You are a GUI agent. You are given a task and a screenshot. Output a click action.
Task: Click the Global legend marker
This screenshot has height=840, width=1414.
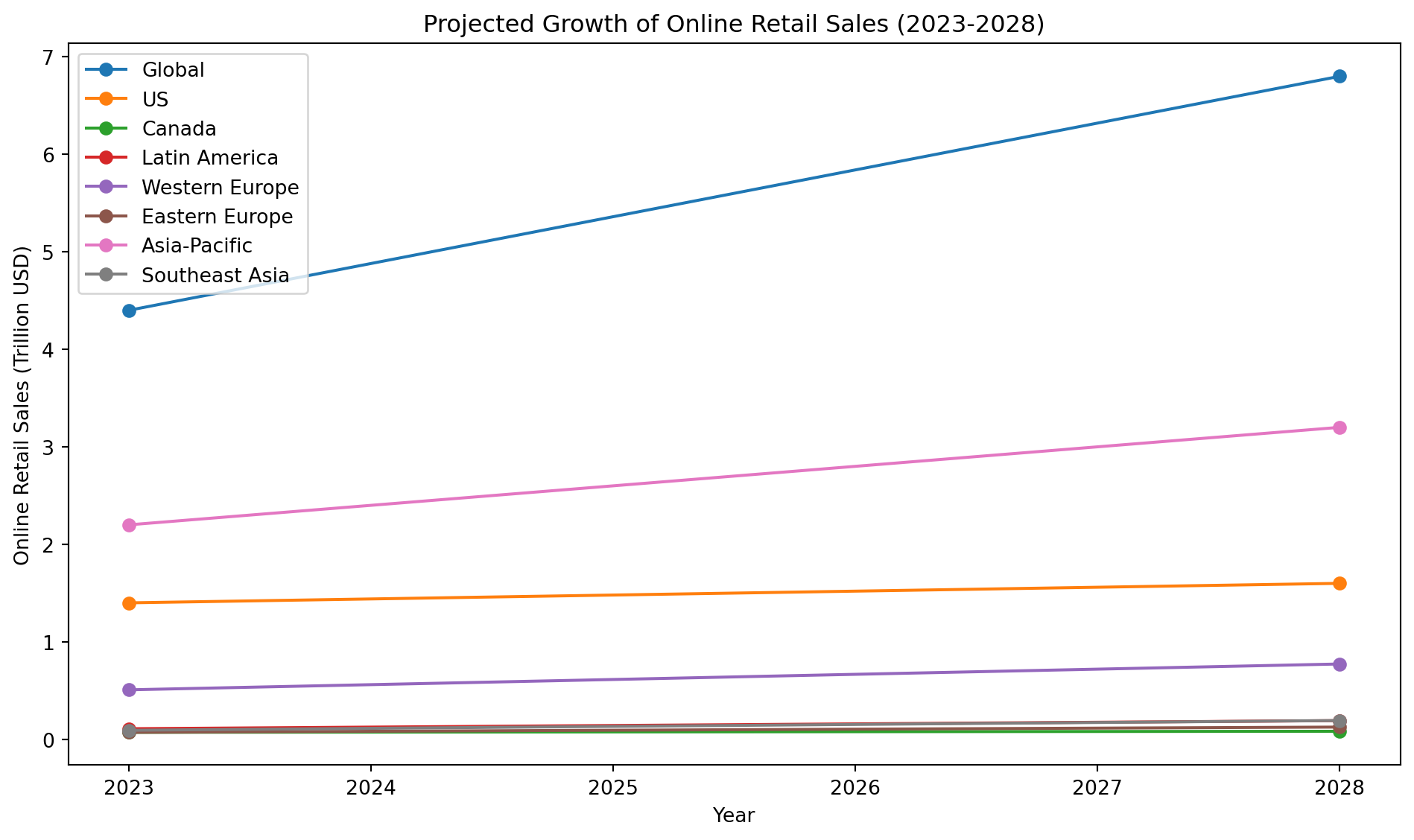(x=106, y=69)
